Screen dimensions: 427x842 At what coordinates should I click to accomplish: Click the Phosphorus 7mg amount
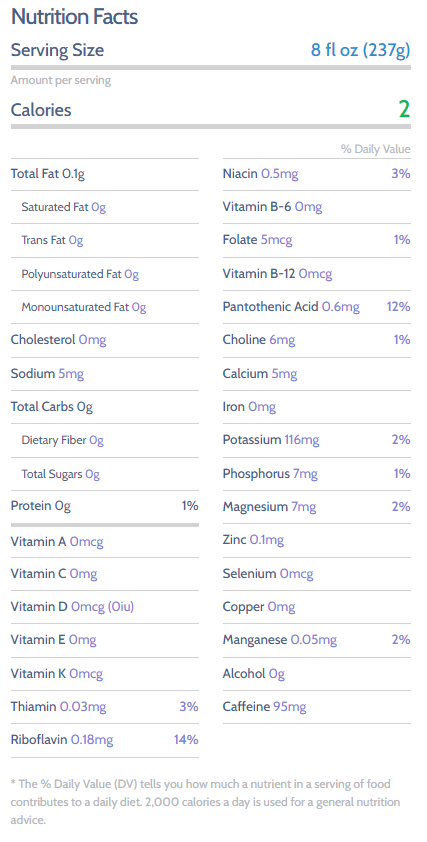pos(305,473)
